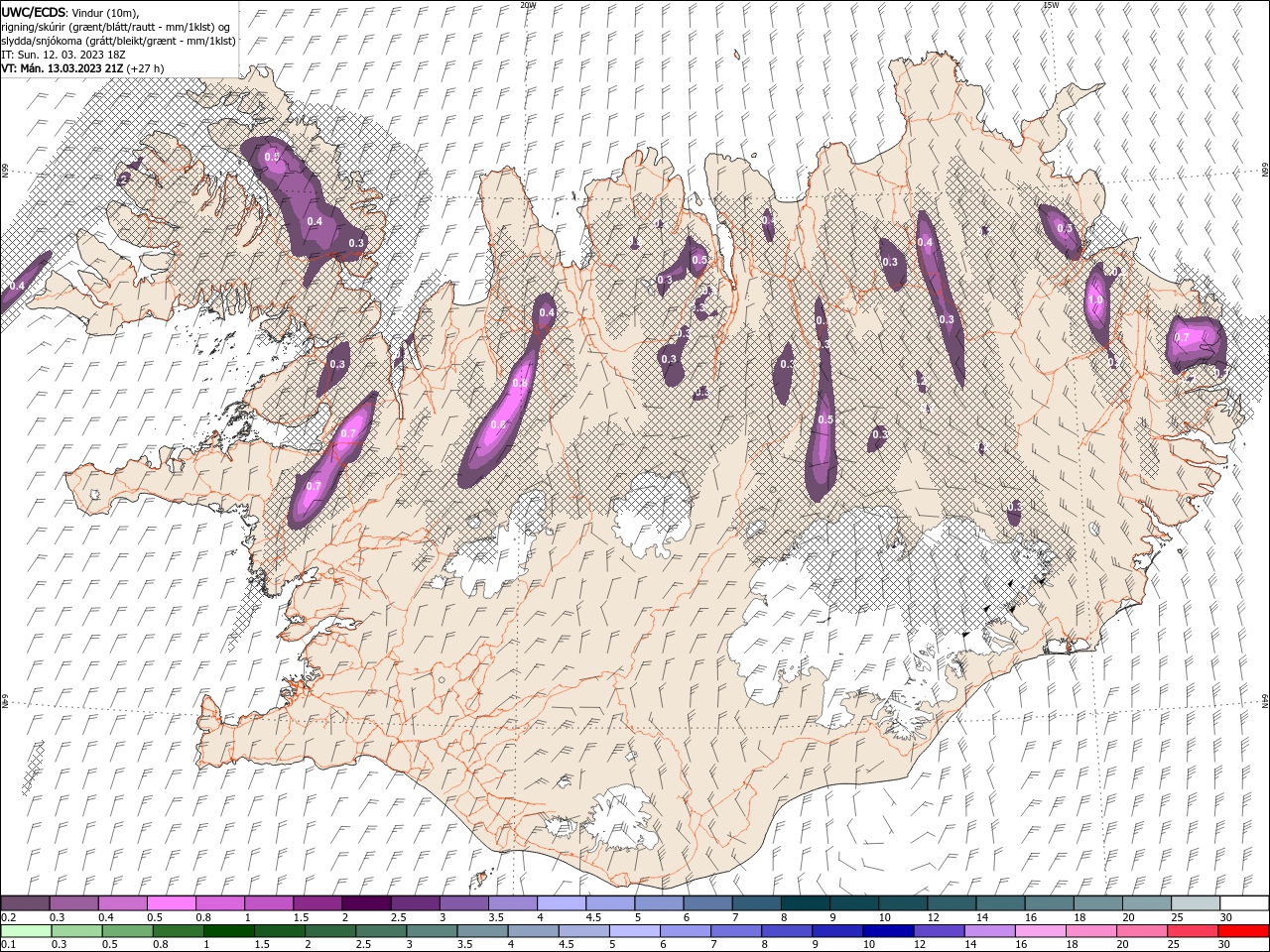Select the dark purple 2 swatch in upper legend

365,902
